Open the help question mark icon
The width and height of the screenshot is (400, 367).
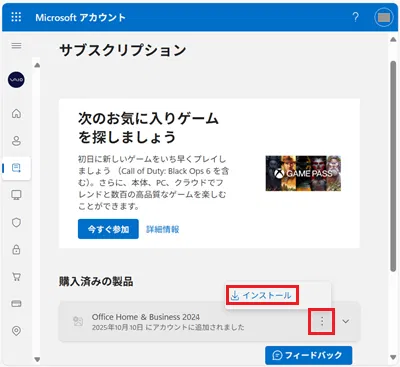tap(356, 17)
